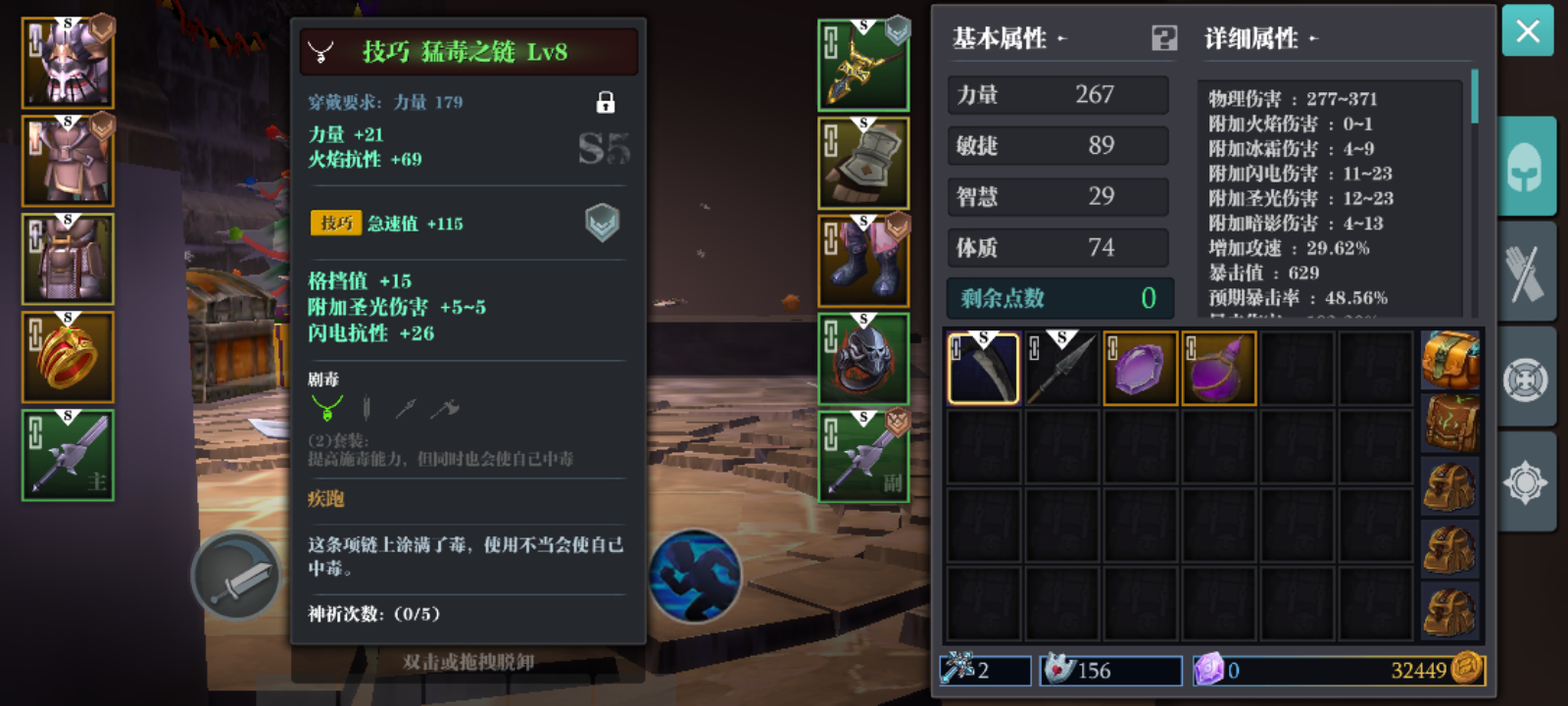Expand the 基本属性 dropdown arrow
Image resolution: width=1568 pixels, height=706 pixels.
(x=1062, y=39)
